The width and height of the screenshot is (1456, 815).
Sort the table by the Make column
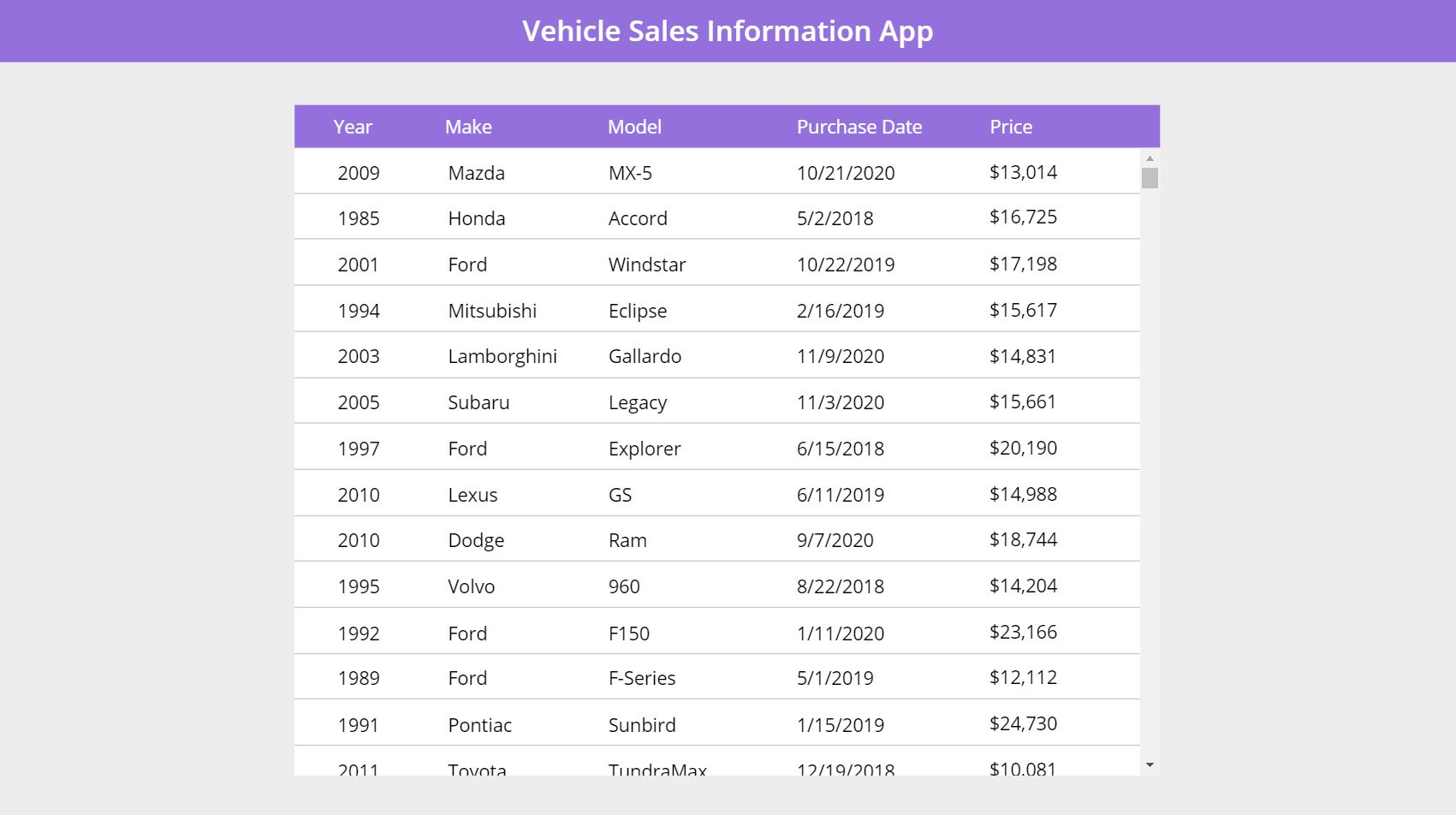tap(467, 126)
